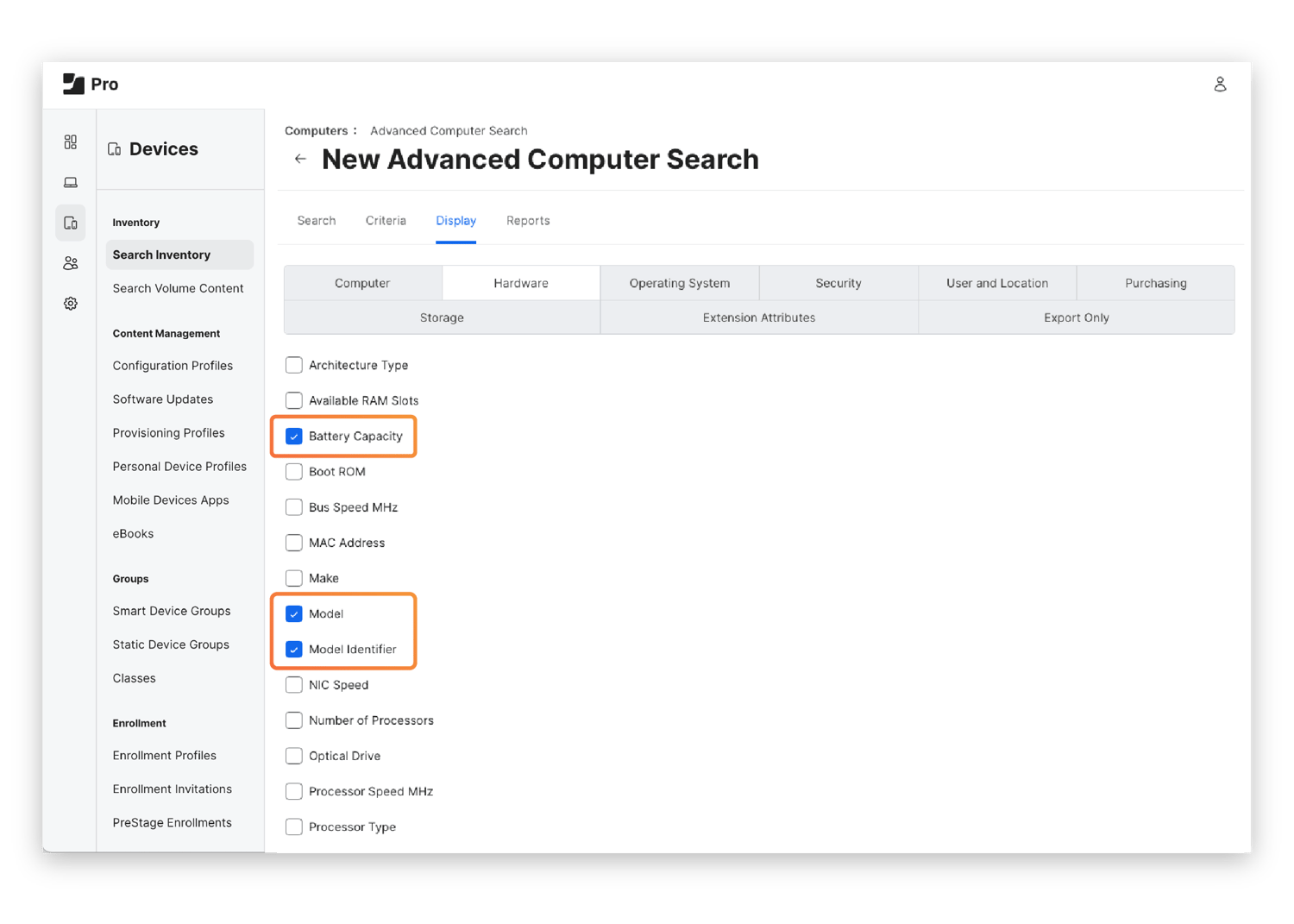Tick the MAC Address checkbox

point(294,543)
